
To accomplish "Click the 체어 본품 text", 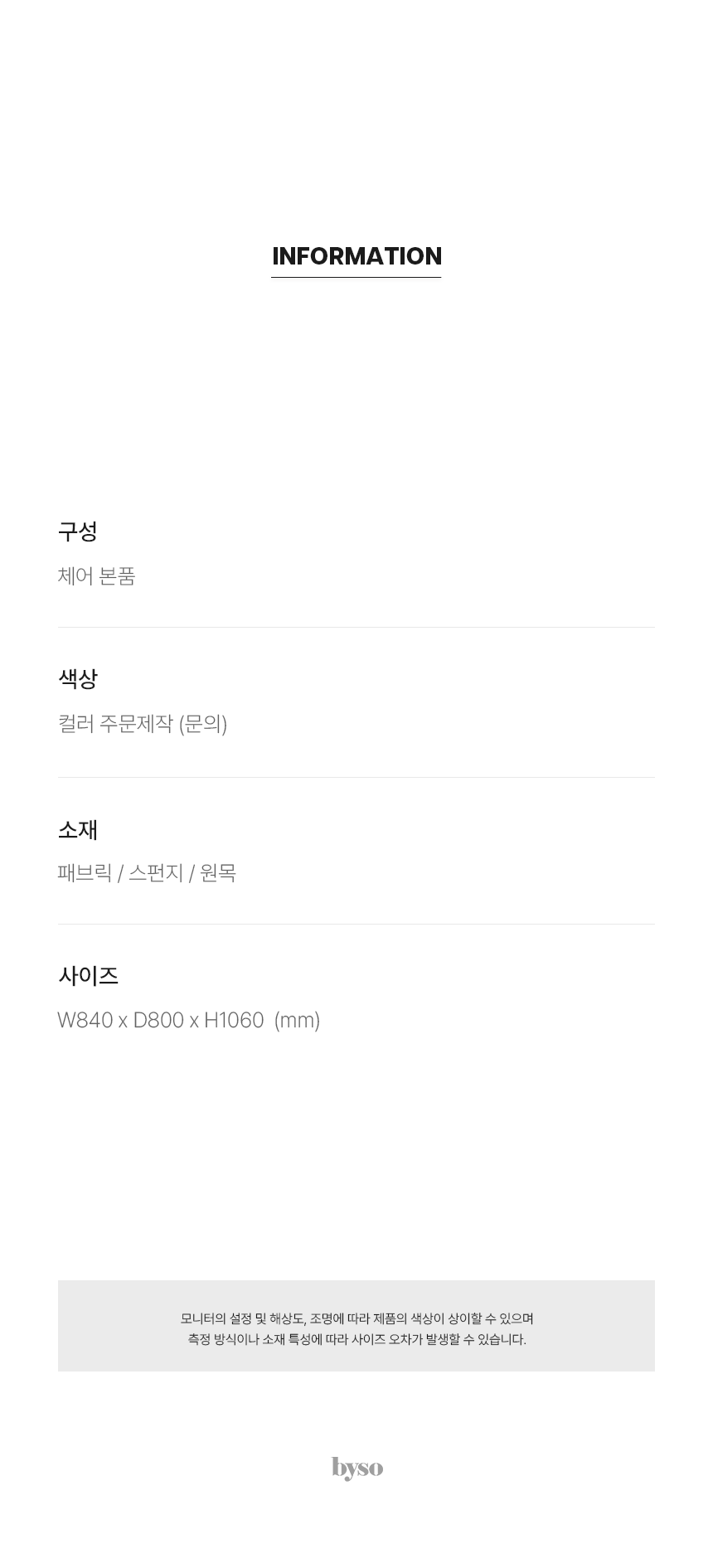I will click(x=96, y=576).
